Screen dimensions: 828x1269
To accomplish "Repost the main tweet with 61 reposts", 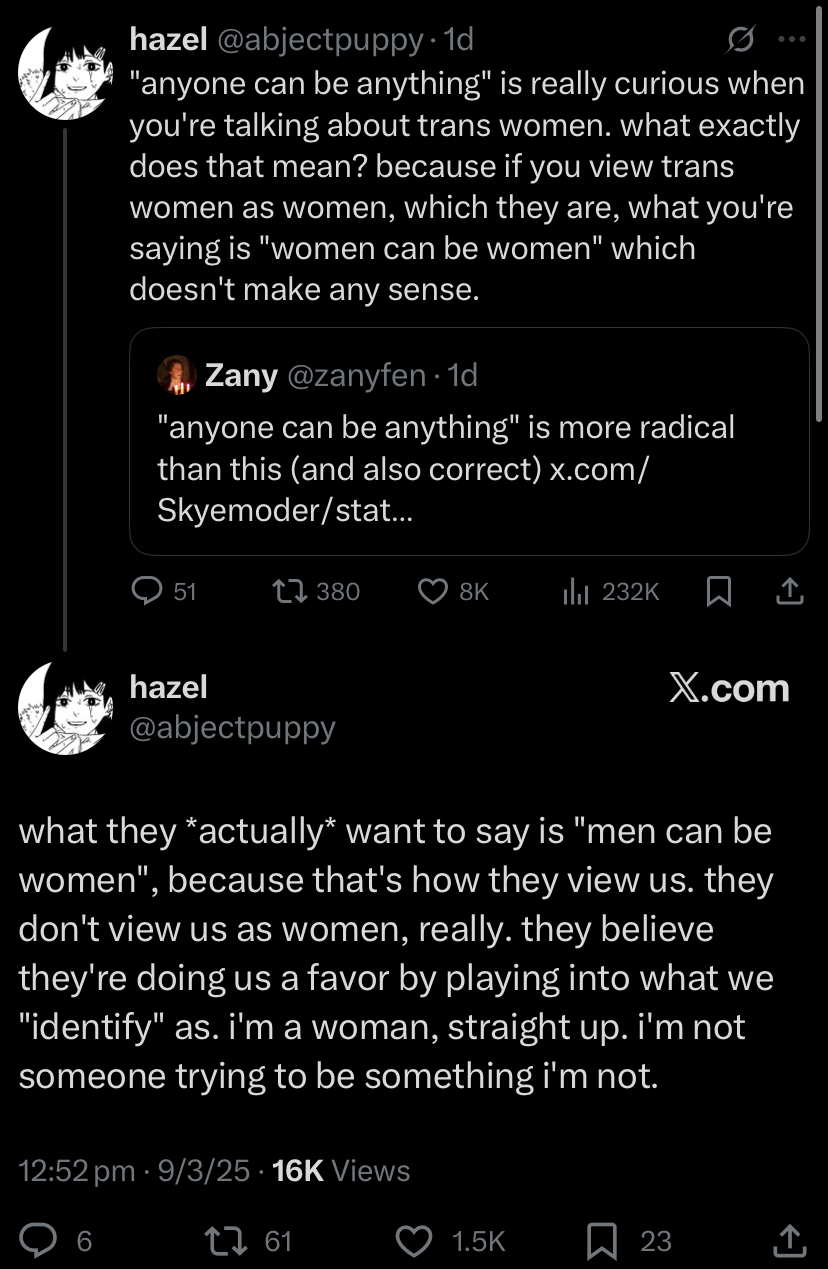I will click(x=217, y=1241).
